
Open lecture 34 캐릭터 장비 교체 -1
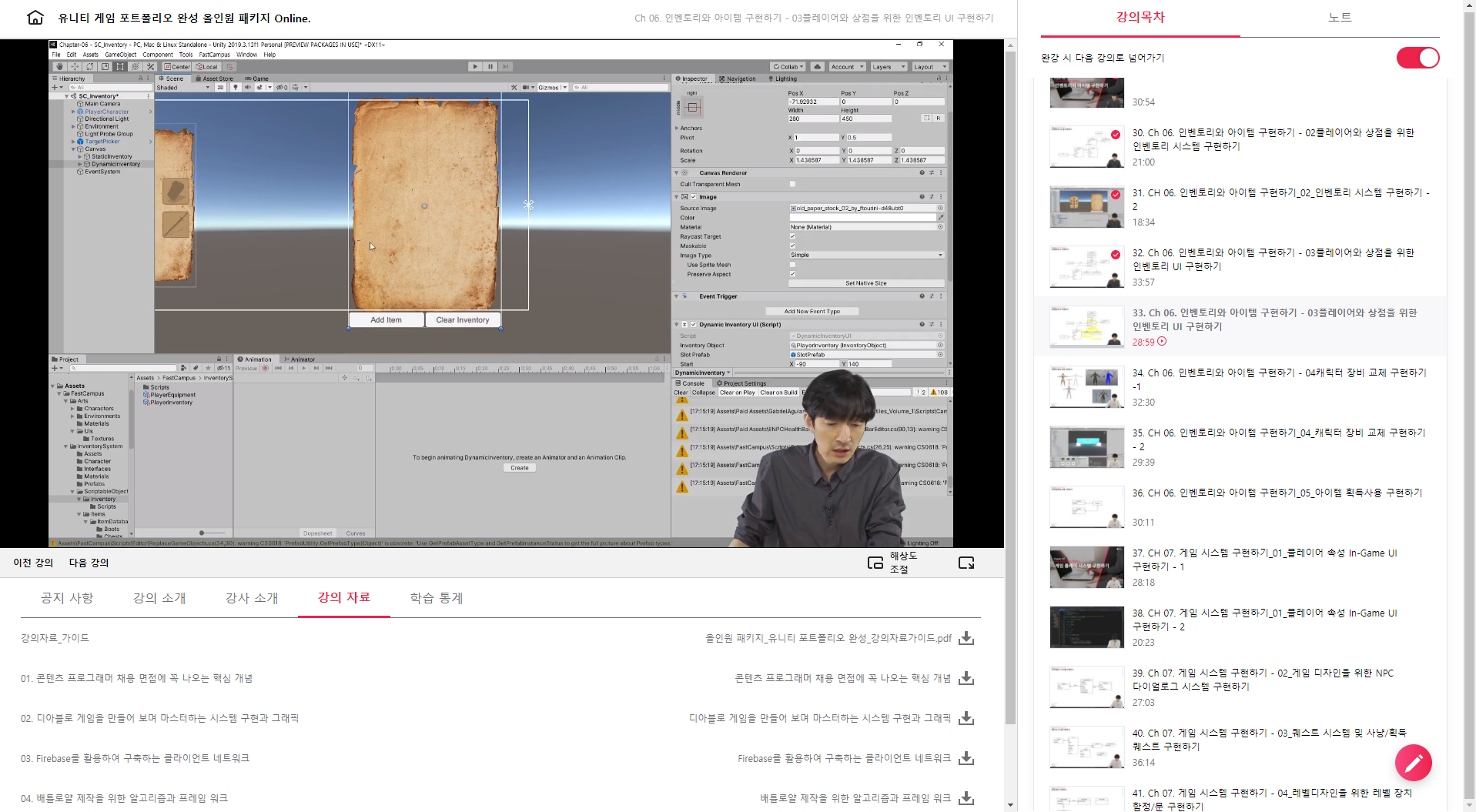coord(1240,386)
